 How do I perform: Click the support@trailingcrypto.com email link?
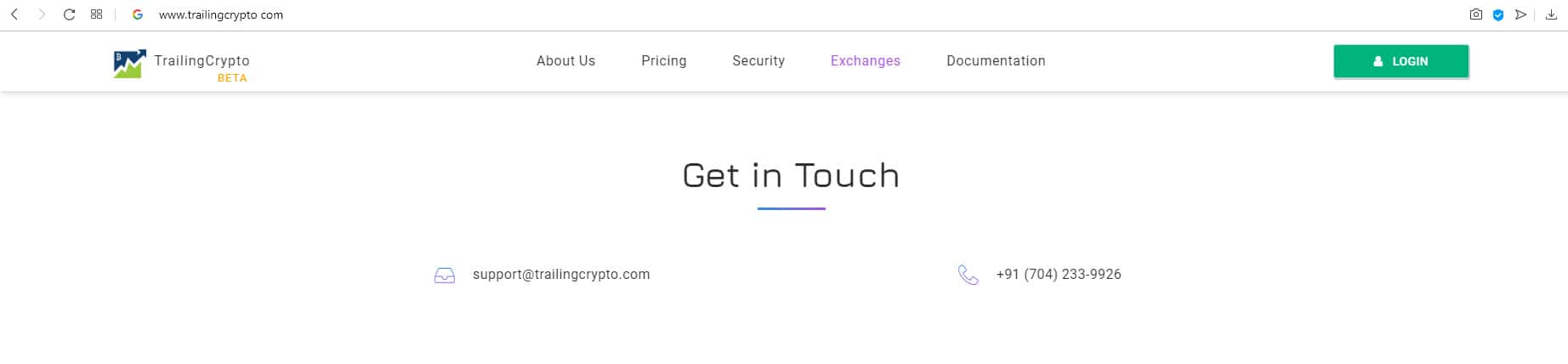561,275
